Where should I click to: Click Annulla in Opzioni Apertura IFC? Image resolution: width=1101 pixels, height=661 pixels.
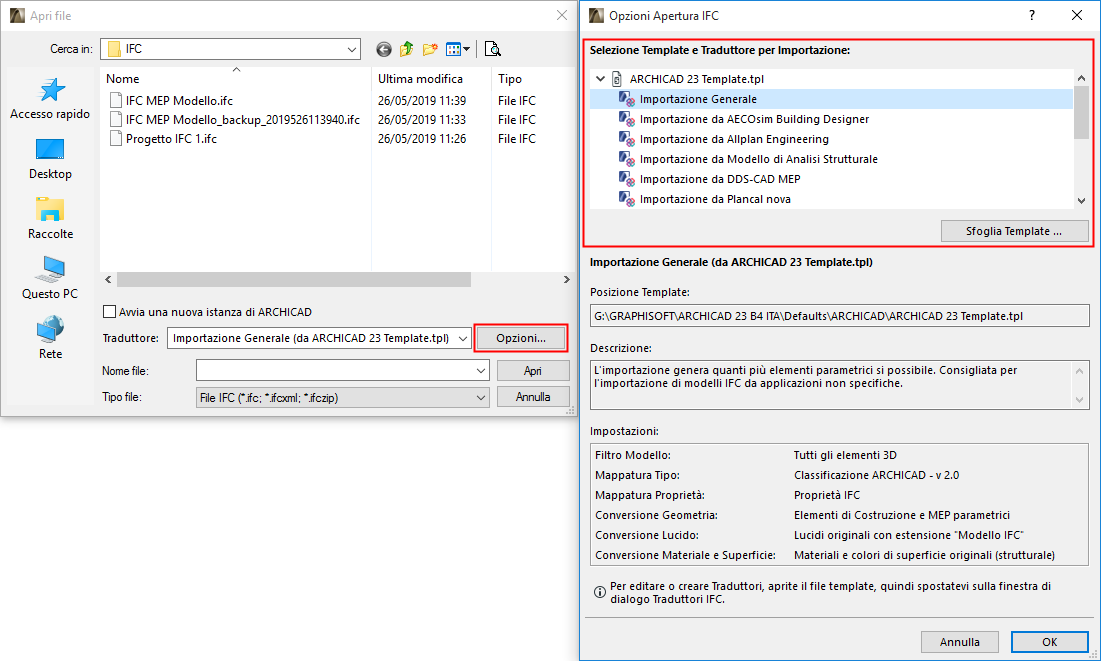[x=959, y=642]
